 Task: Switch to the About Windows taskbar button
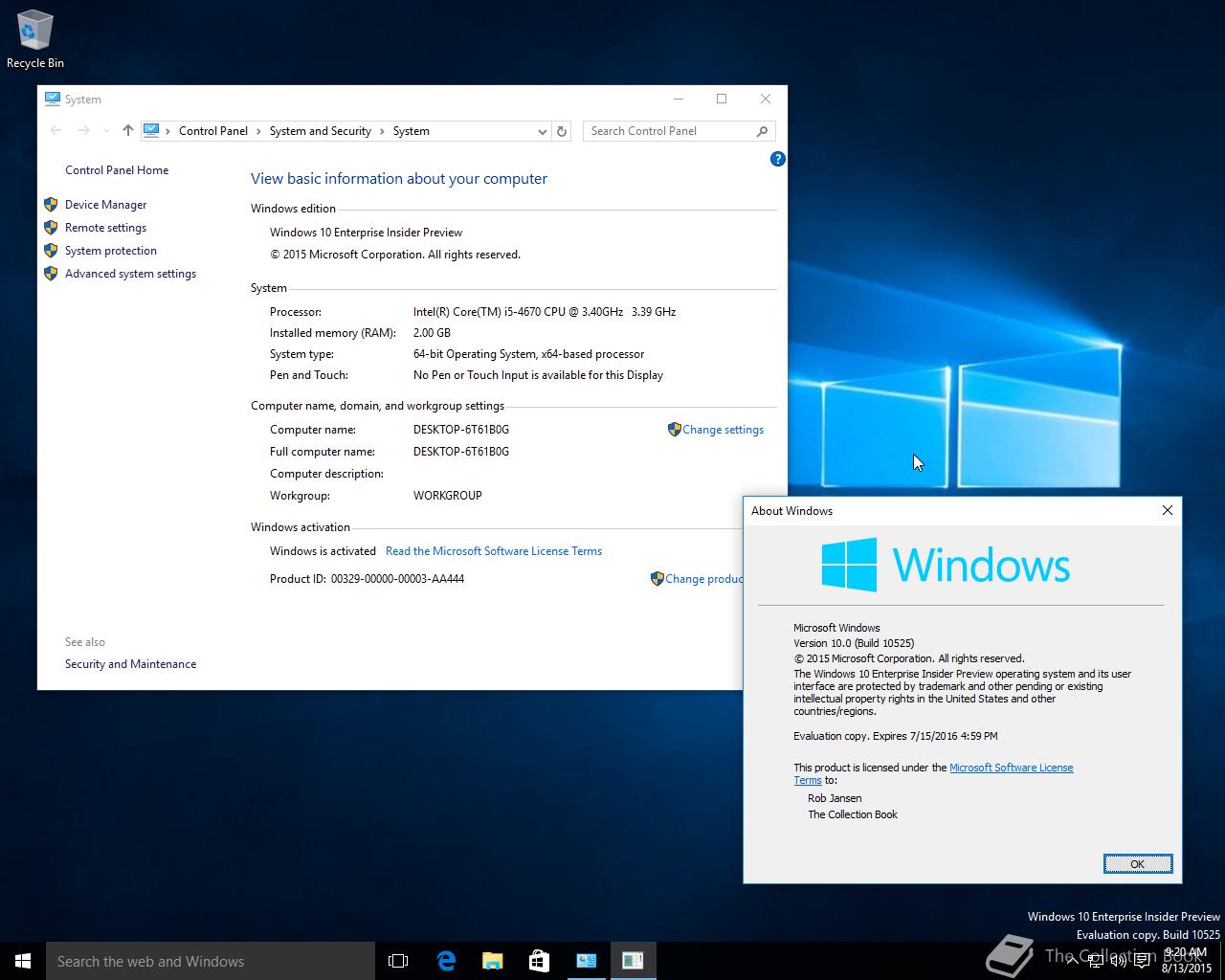click(x=633, y=961)
